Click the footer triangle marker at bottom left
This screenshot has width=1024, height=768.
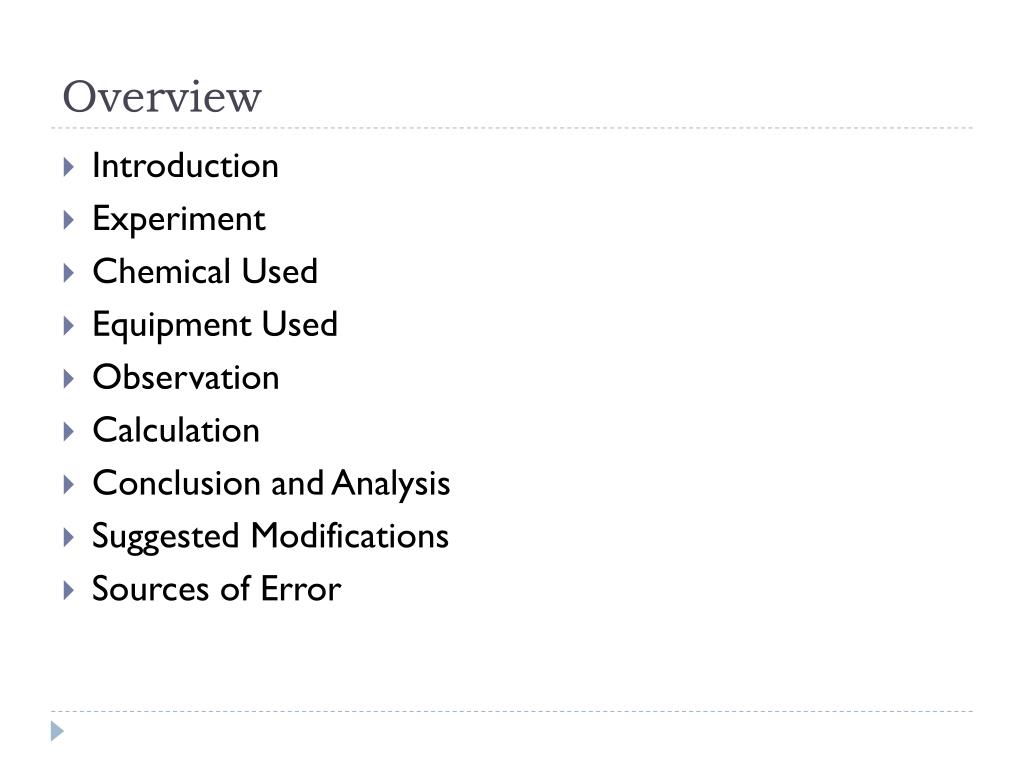point(57,731)
